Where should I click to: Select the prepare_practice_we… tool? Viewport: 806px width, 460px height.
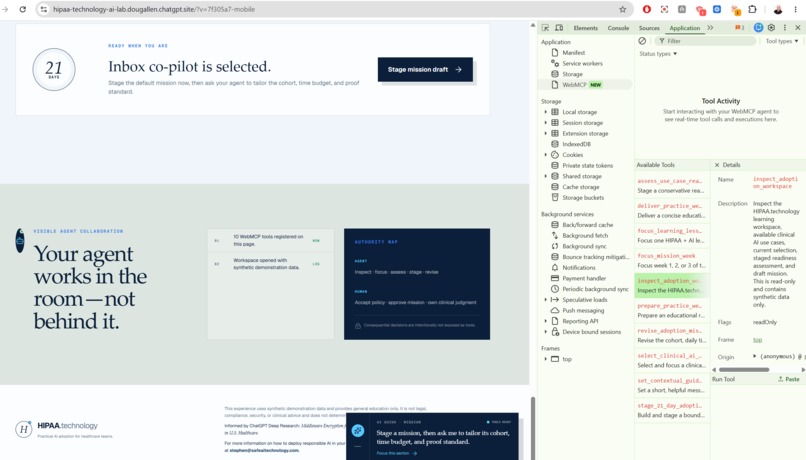tap(671, 310)
